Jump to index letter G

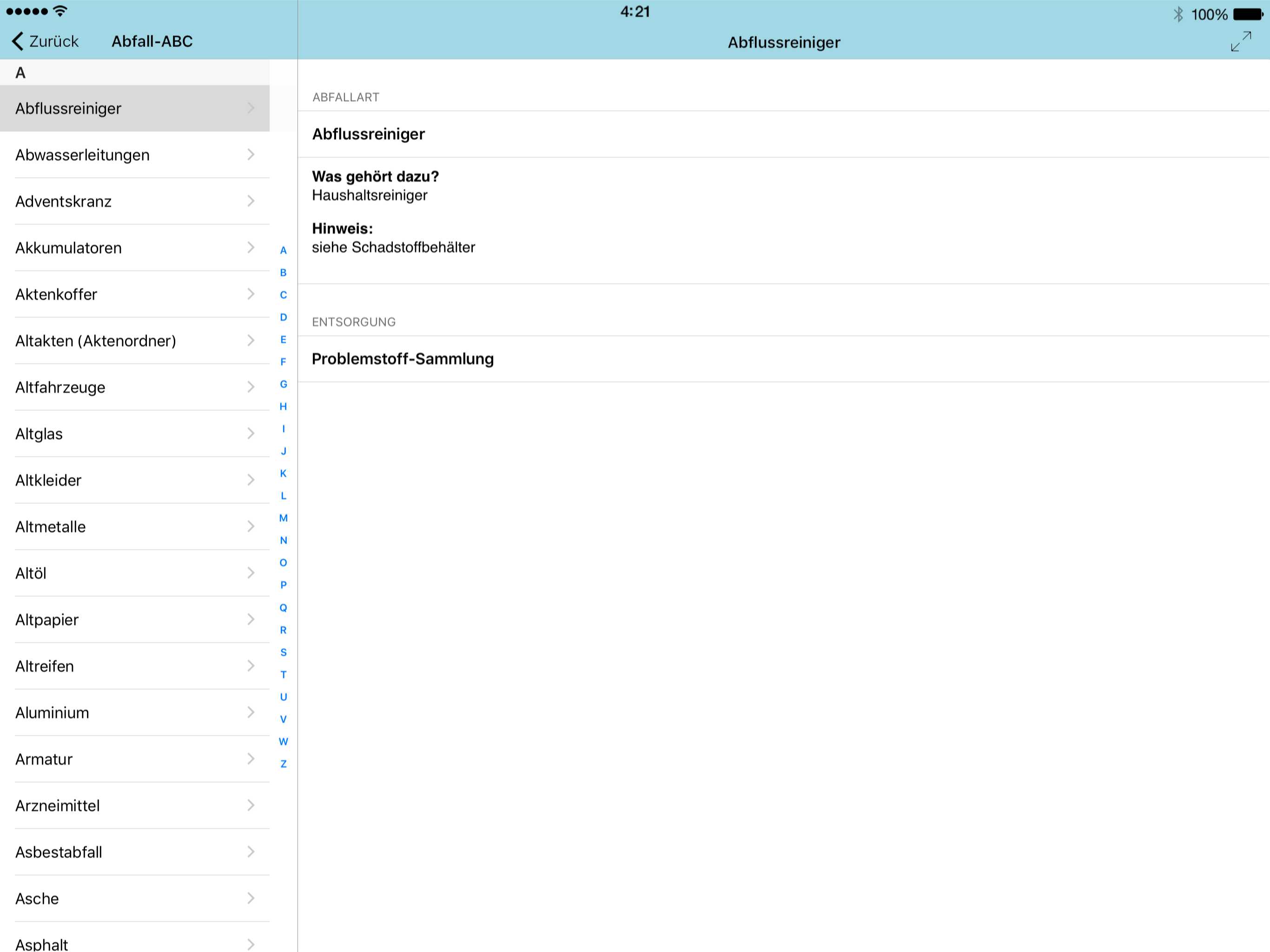point(283,384)
